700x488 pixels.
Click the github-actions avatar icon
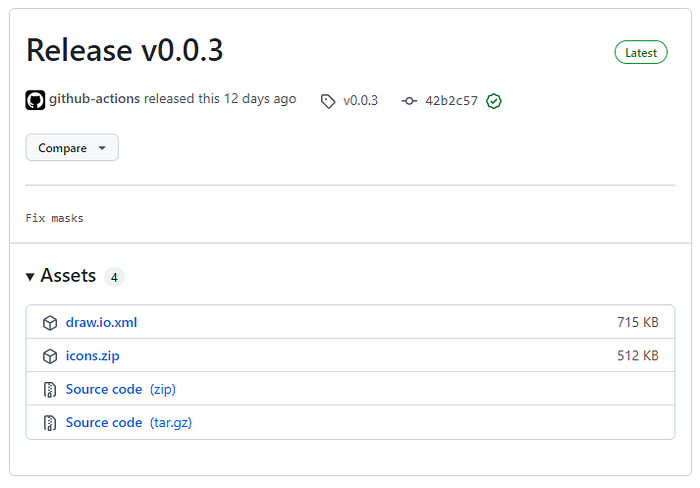point(35,100)
